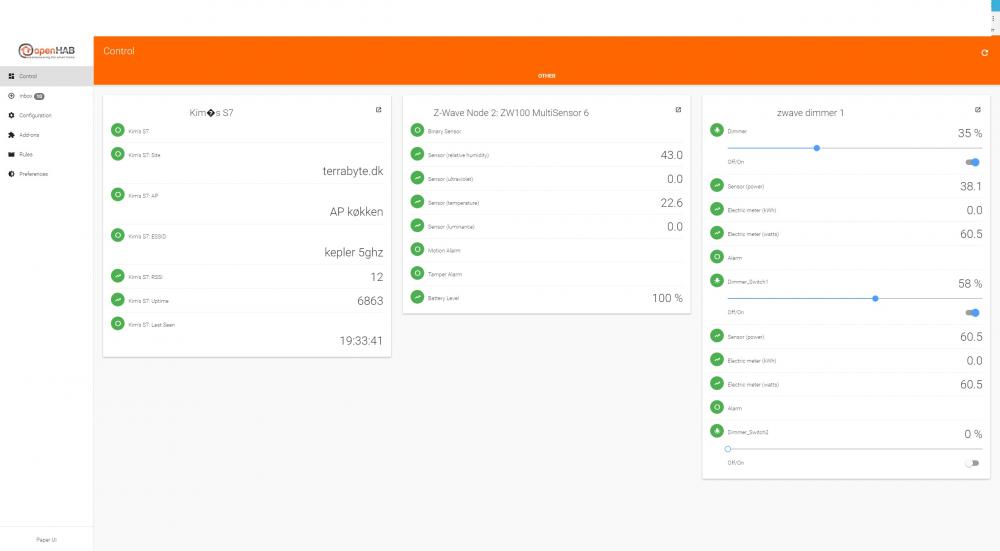Click the Motion Alarm item icon
The width and height of the screenshot is (1000, 551).
click(x=417, y=249)
